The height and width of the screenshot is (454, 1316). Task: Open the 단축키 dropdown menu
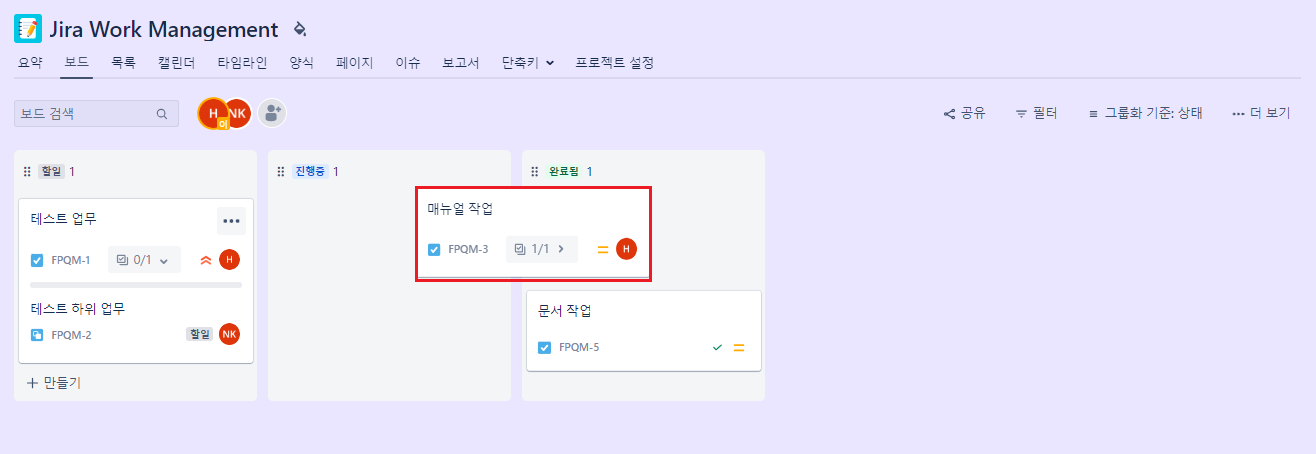[x=528, y=62]
